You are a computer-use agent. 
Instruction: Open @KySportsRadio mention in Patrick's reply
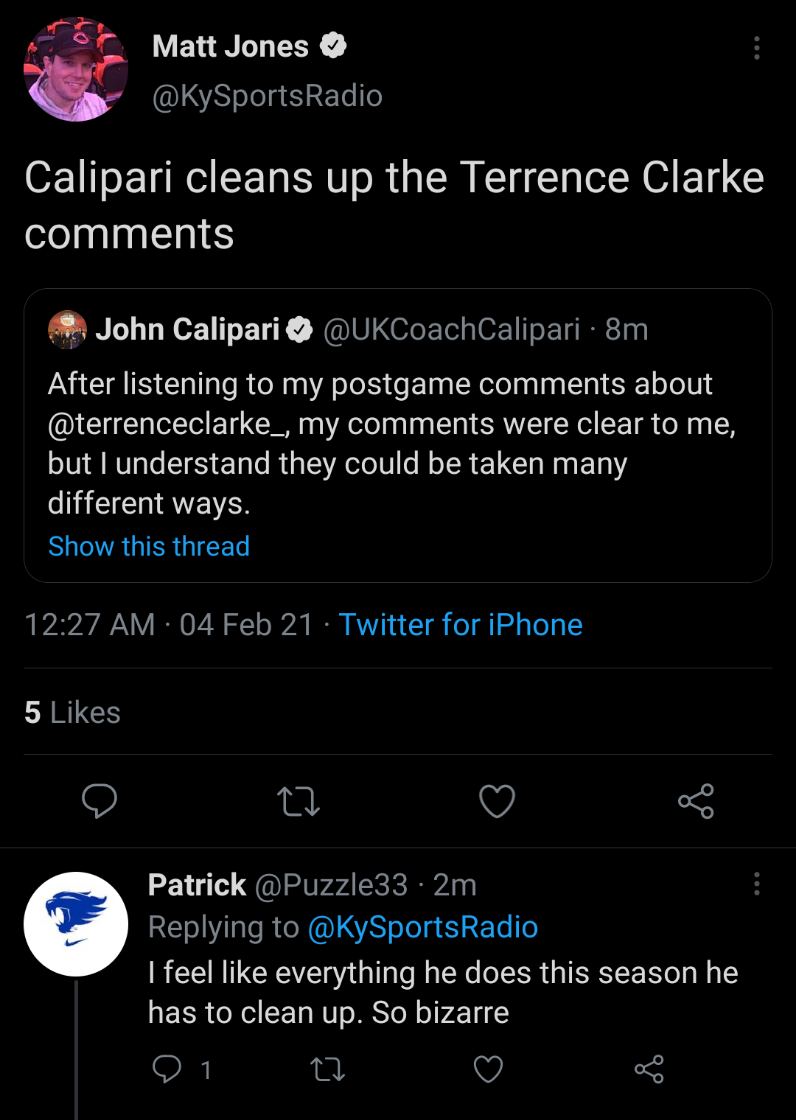(x=423, y=928)
